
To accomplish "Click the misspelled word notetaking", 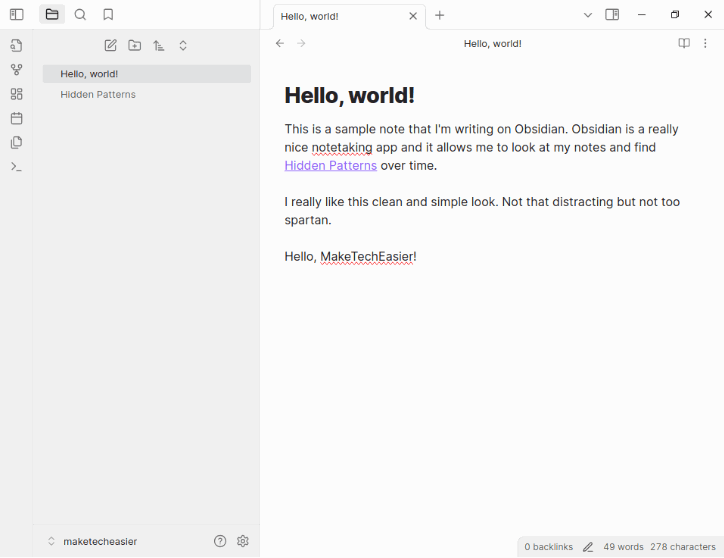I will point(342,147).
